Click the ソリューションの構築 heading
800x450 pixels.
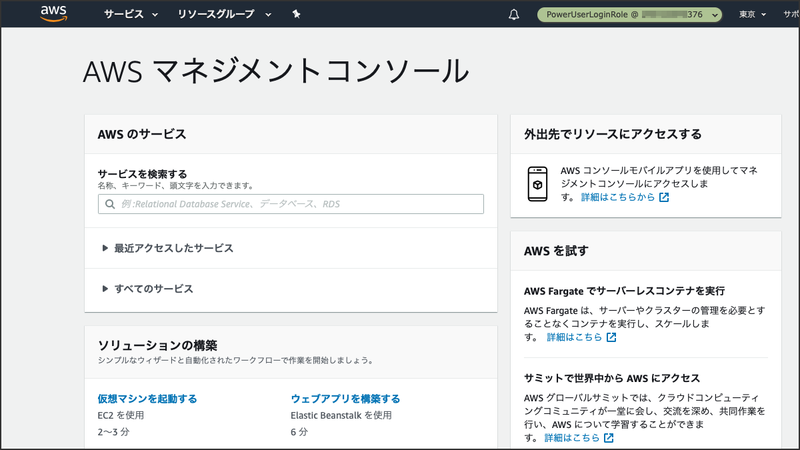coord(158,345)
